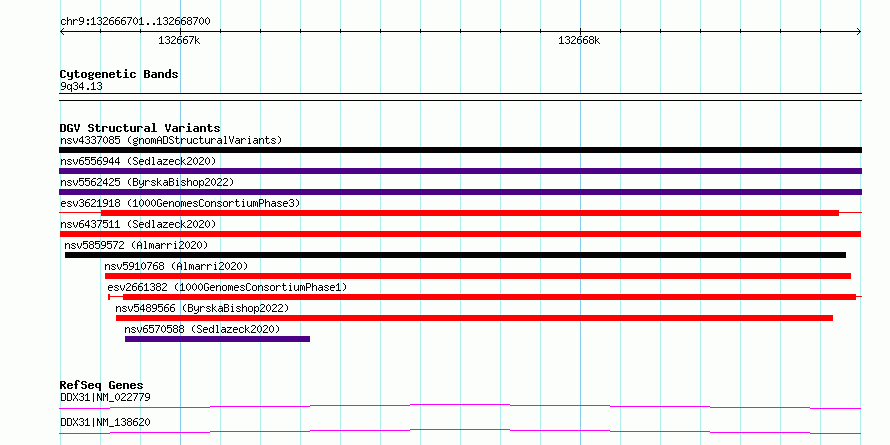This screenshot has height=445, width=890.
Task: Open the DGV Structural Variants track title
Action: (x=140, y=128)
